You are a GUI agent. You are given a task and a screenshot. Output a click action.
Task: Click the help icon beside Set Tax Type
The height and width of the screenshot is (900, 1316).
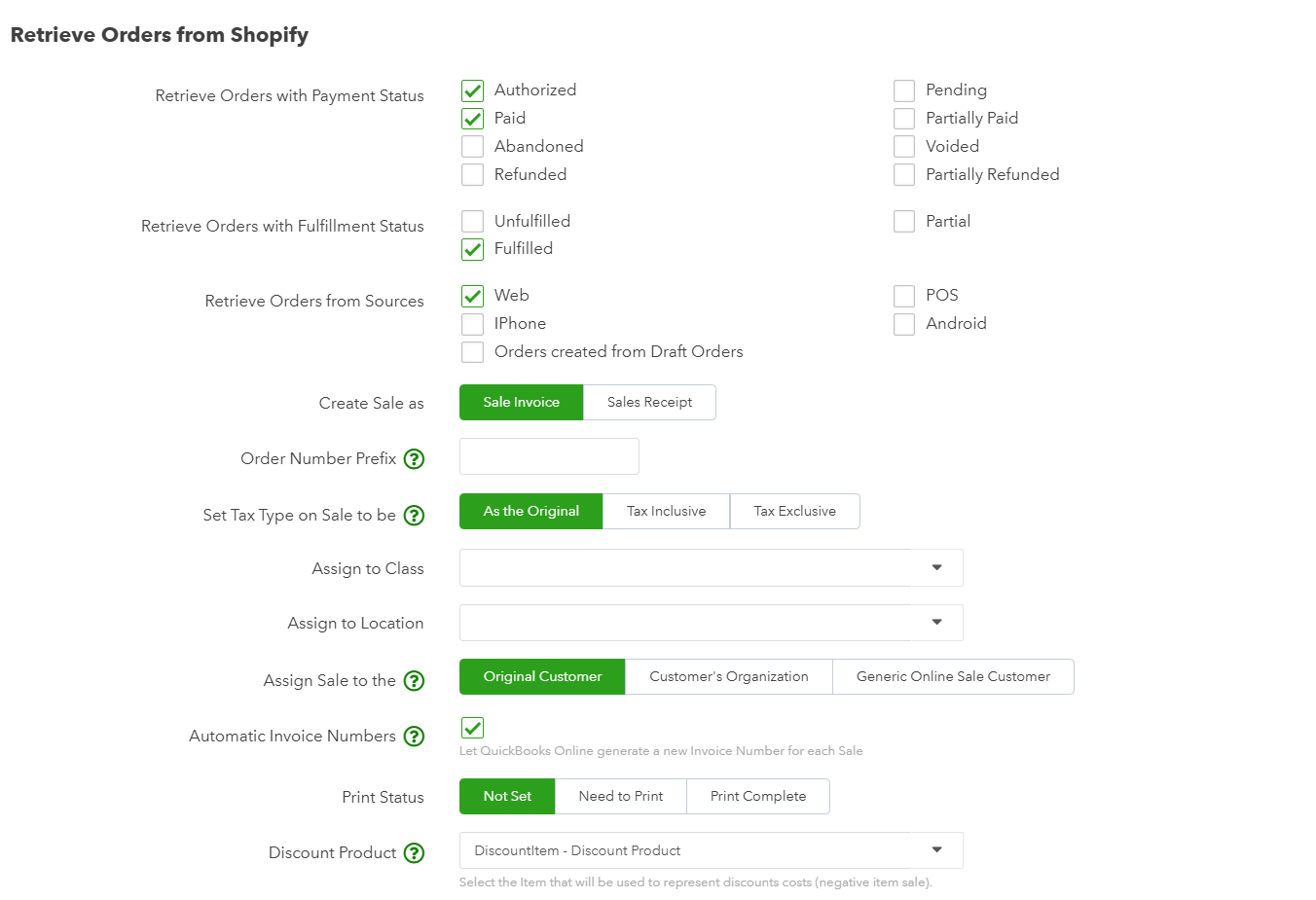point(415,516)
